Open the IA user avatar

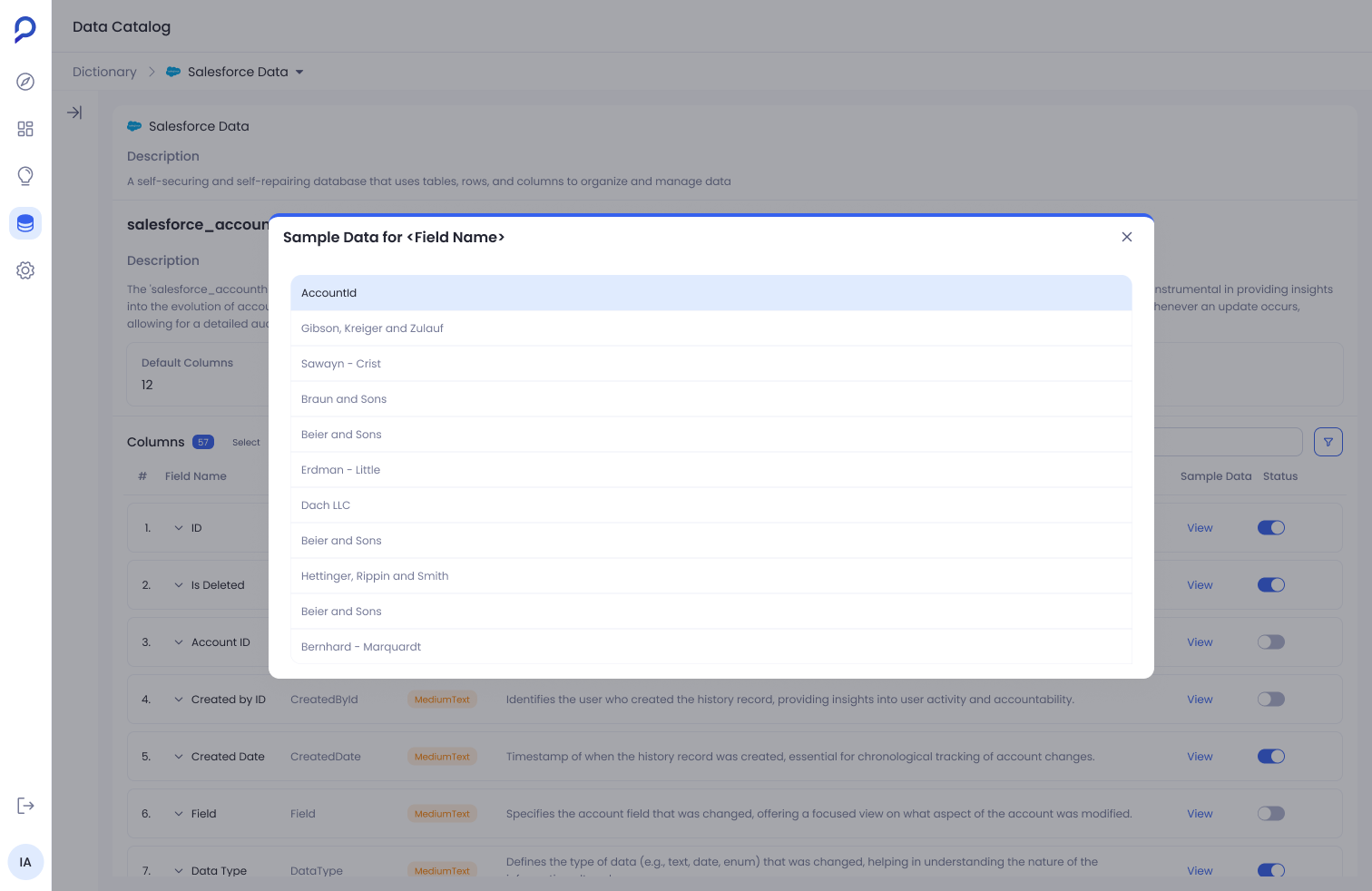(x=25, y=862)
